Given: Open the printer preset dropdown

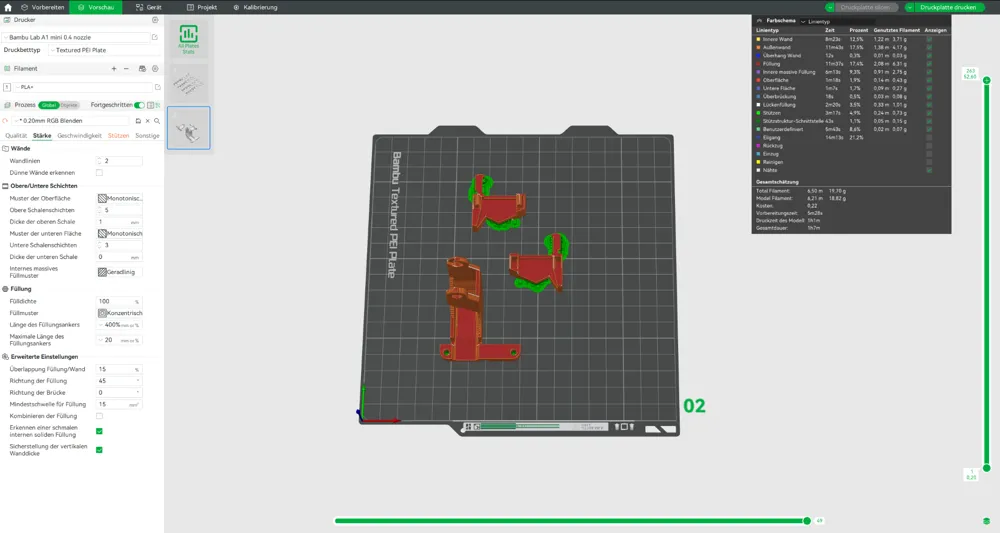Looking at the screenshot, I should [77, 37].
